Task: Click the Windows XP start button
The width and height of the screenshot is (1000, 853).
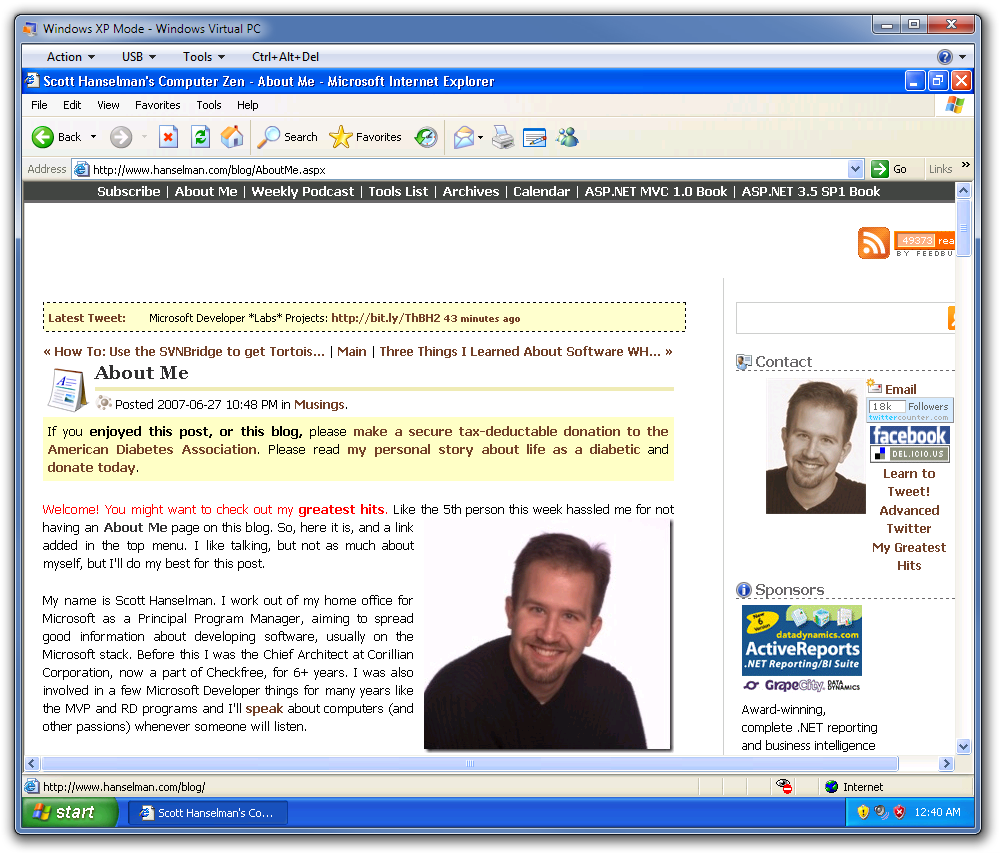Action: coord(70,812)
